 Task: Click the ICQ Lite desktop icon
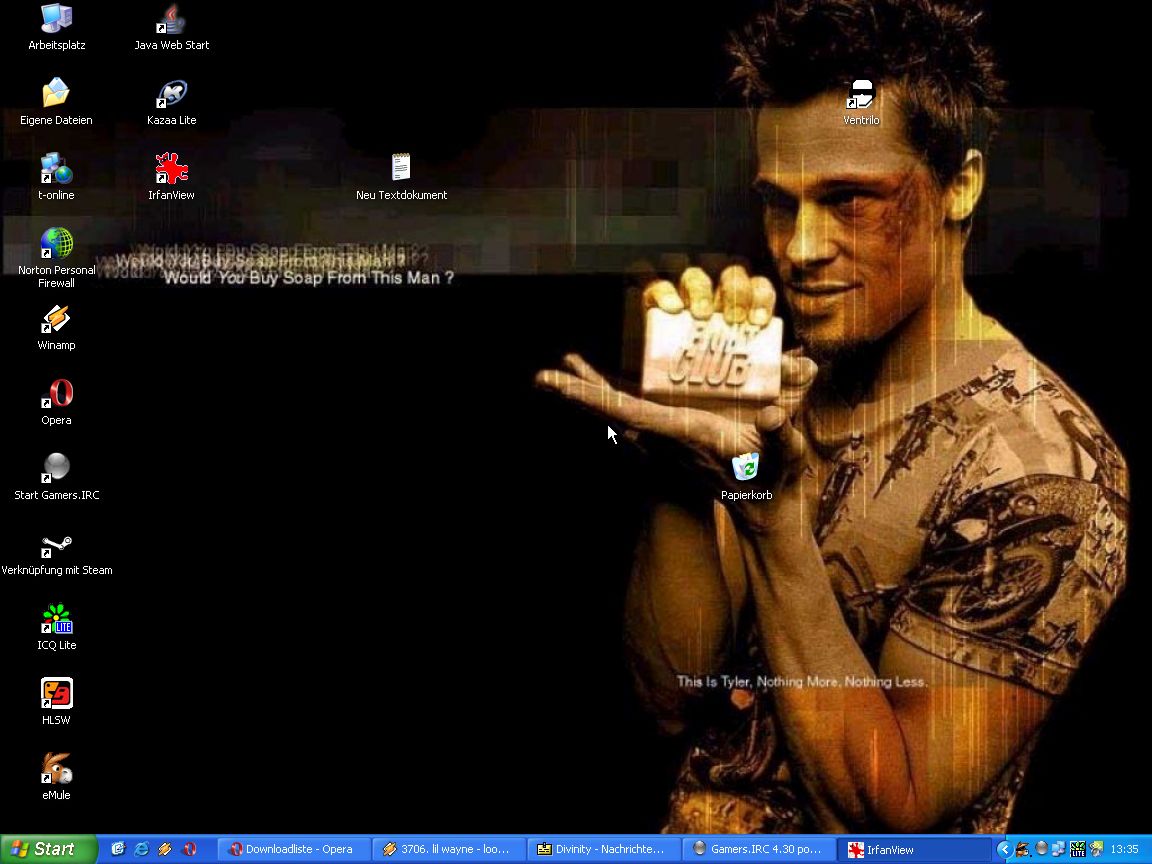pos(56,620)
